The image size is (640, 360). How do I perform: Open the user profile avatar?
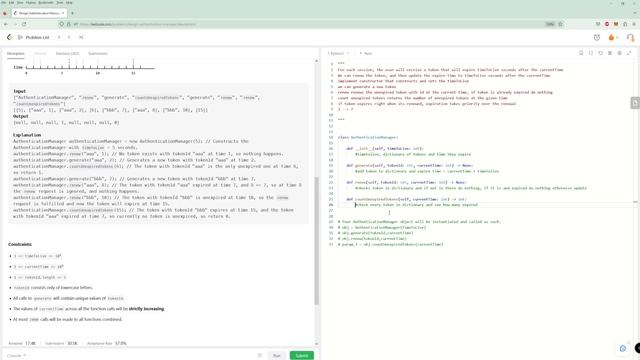[x=630, y=38]
